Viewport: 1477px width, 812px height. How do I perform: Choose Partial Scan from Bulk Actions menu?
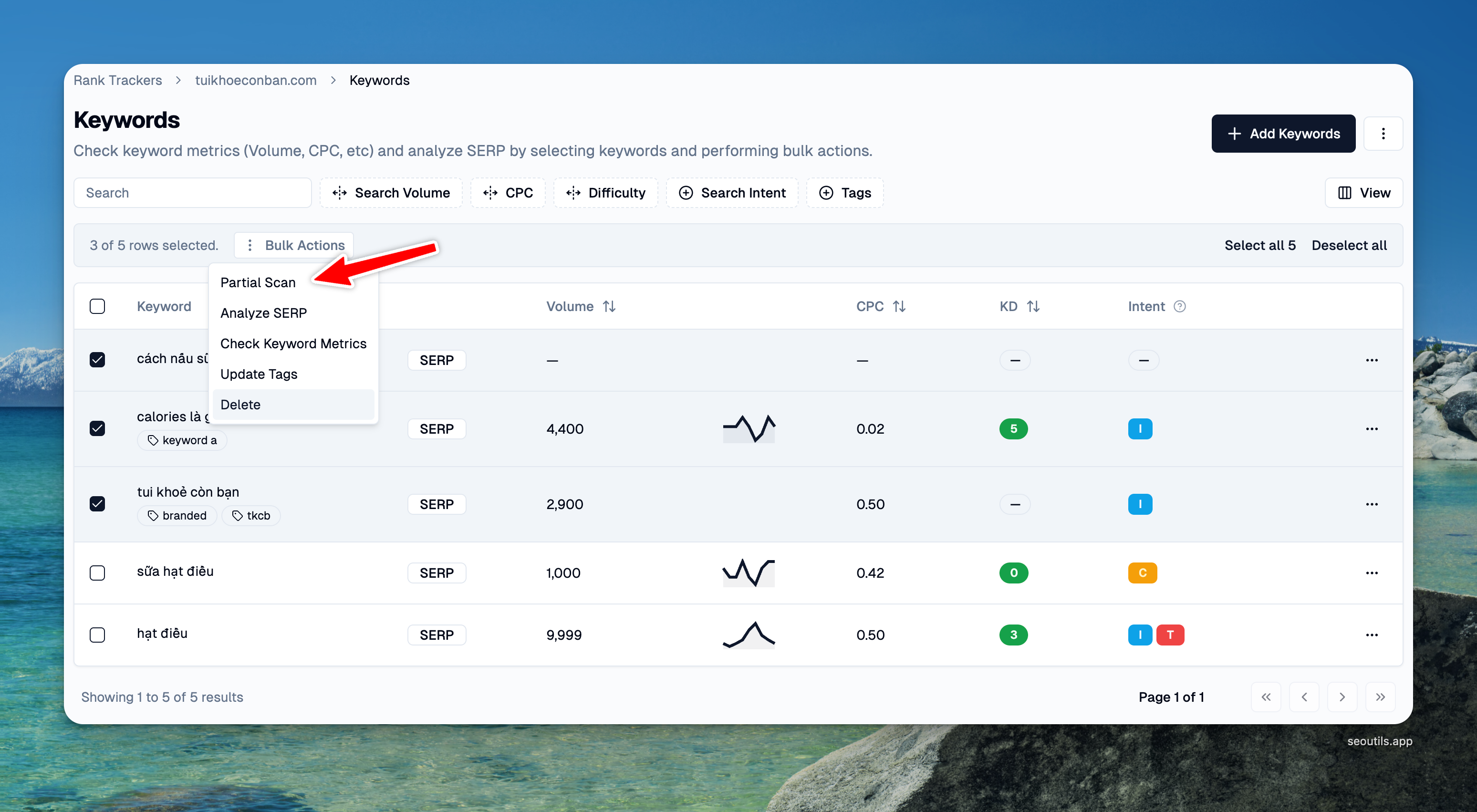[x=258, y=282]
